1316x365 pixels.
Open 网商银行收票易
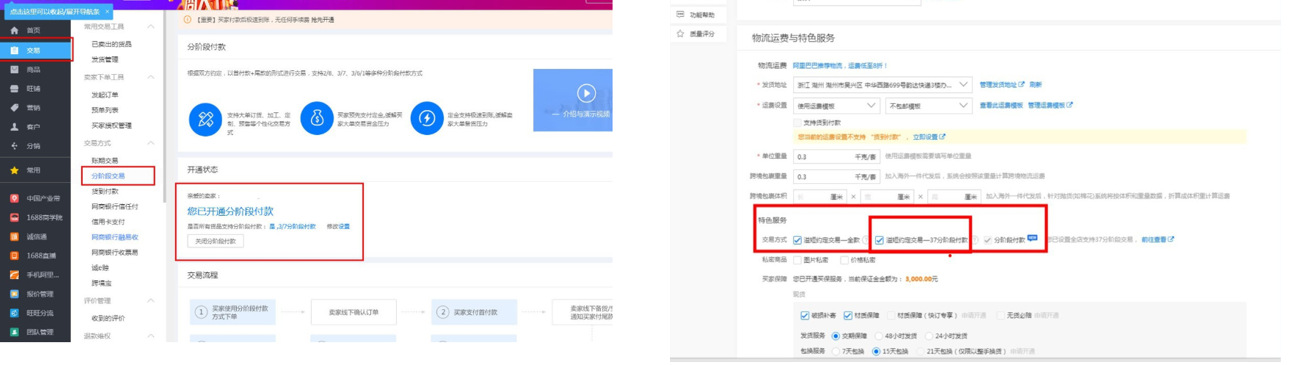tap(115, 252)
